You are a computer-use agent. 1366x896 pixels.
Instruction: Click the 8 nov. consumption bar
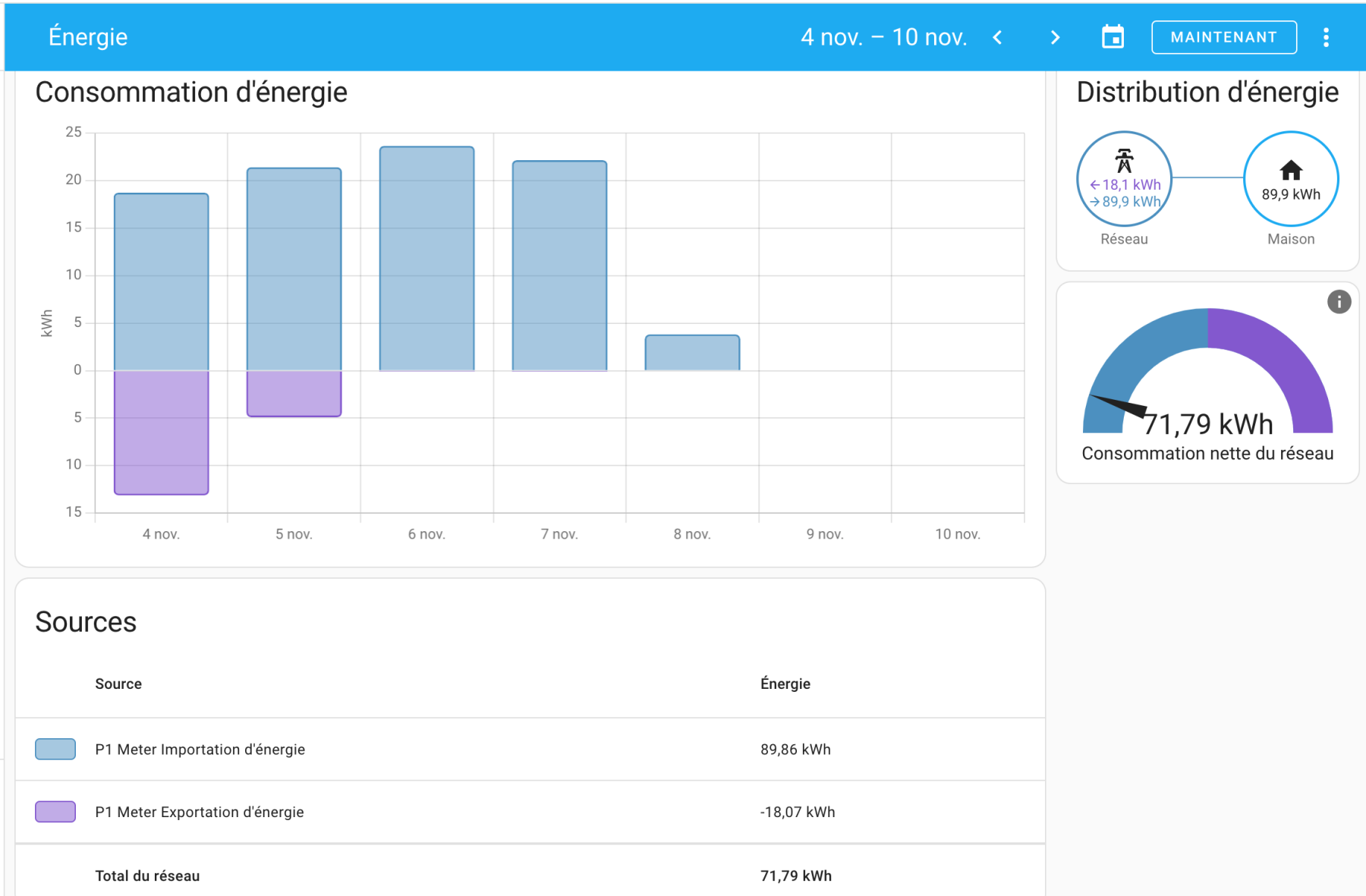693,353
